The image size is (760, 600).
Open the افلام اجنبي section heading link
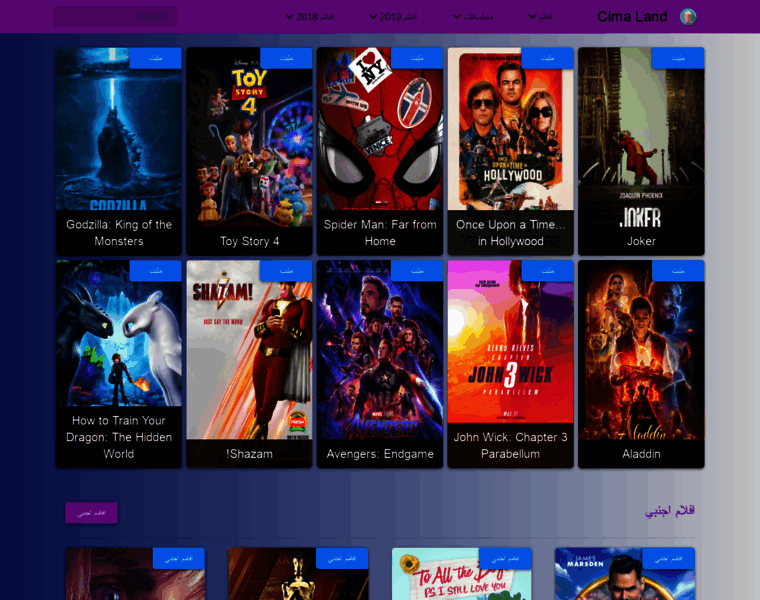(x=670, y=511)
